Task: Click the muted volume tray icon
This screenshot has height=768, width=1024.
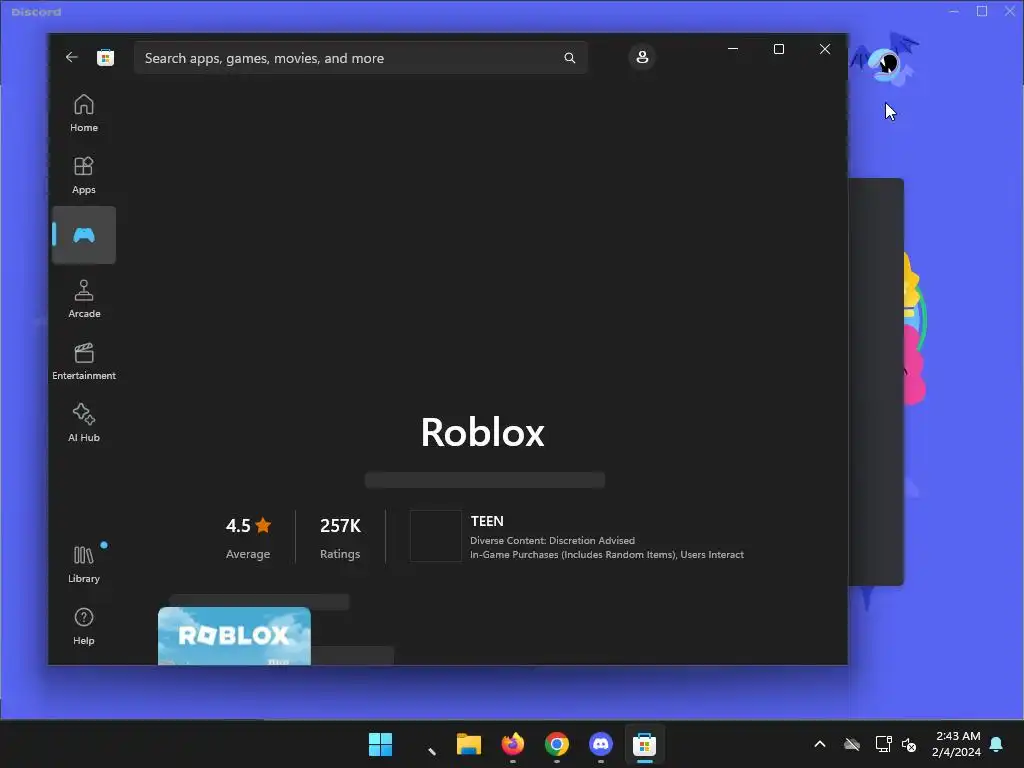Action: pyautogui.click(x=909, y=744)
